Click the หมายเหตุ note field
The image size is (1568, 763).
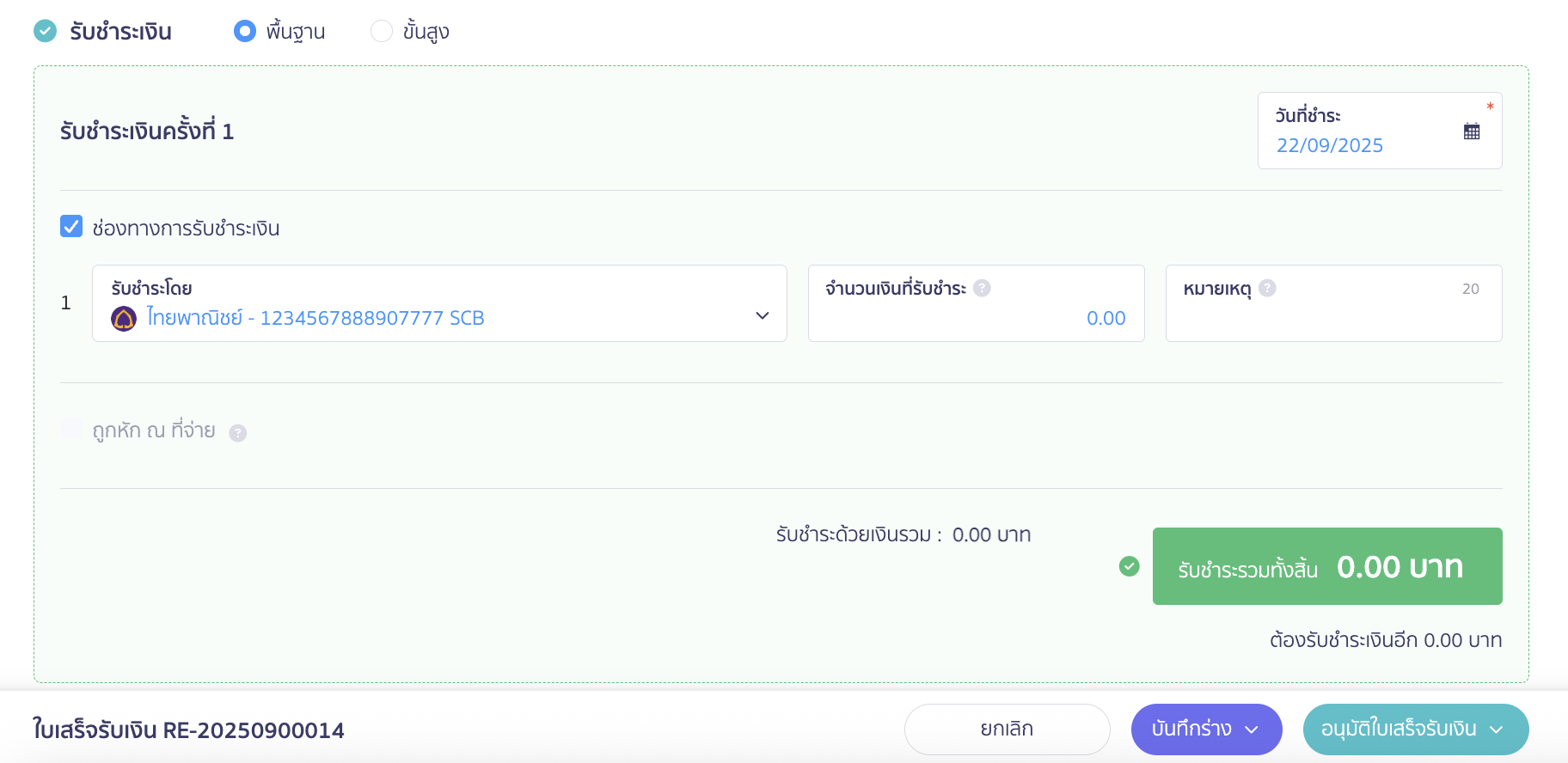(1332, 318)
